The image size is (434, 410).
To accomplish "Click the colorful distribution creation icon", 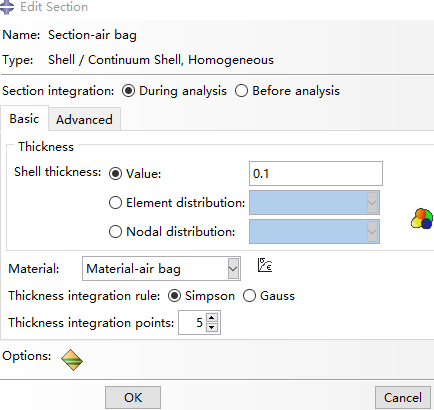I will tap(422, 219).
